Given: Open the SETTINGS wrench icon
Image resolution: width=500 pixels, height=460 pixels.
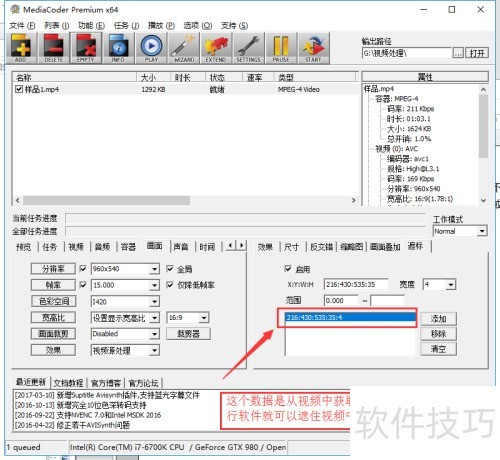Looking at the screenshot, I should click(x=248, y=48).
